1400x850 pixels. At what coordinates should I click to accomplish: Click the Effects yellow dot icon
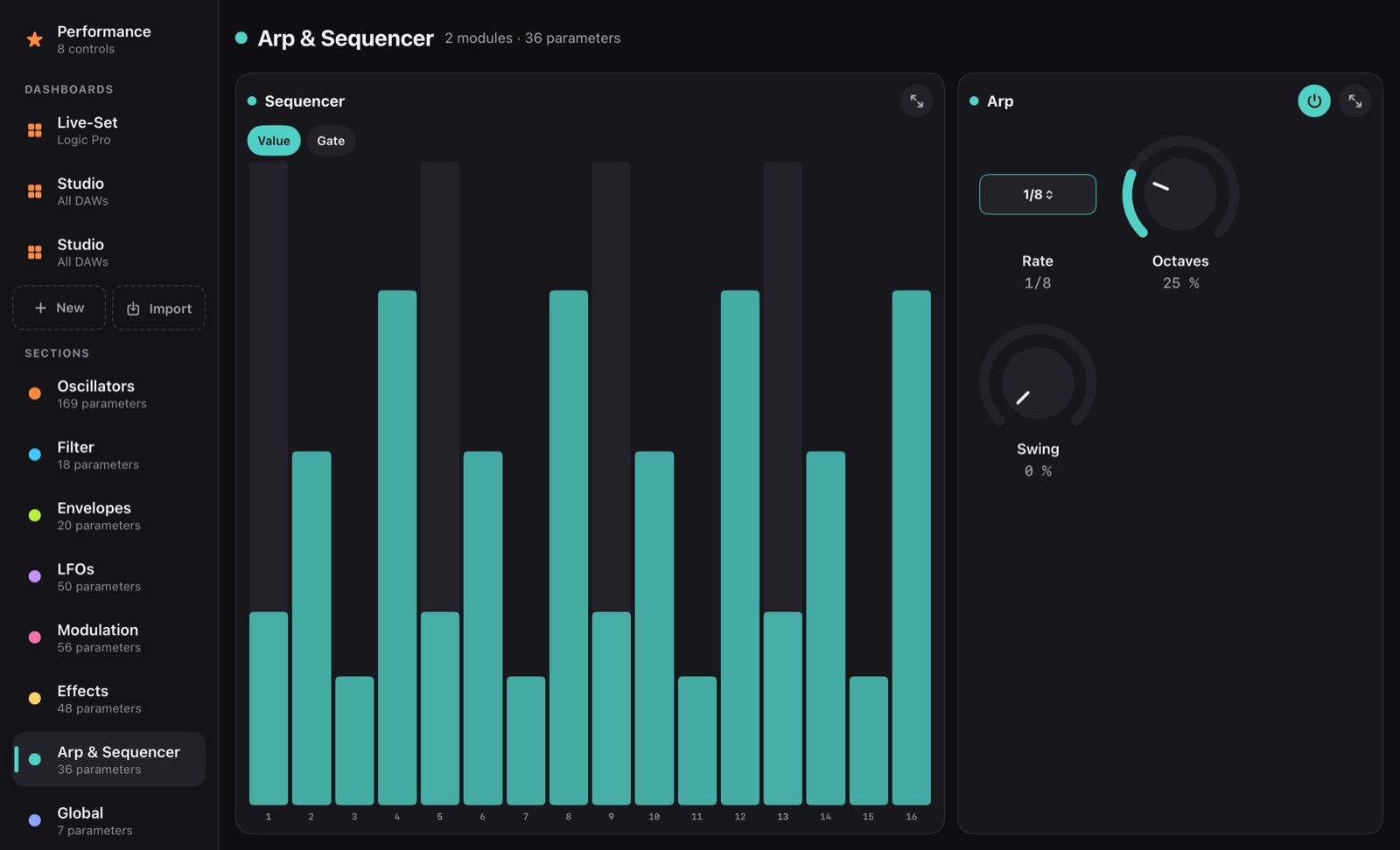[35, 699]
